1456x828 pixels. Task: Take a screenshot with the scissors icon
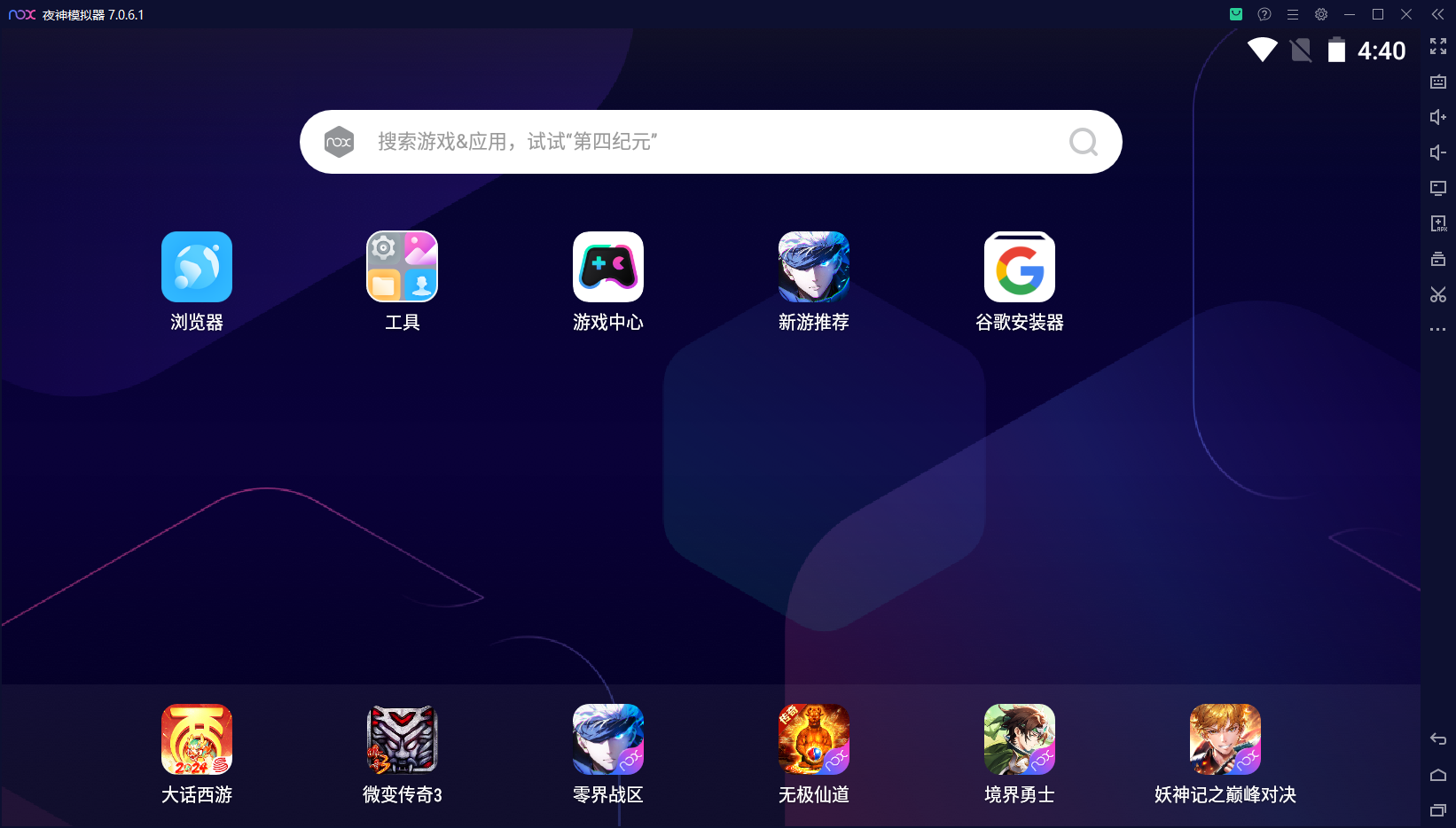click(1438, 294)
